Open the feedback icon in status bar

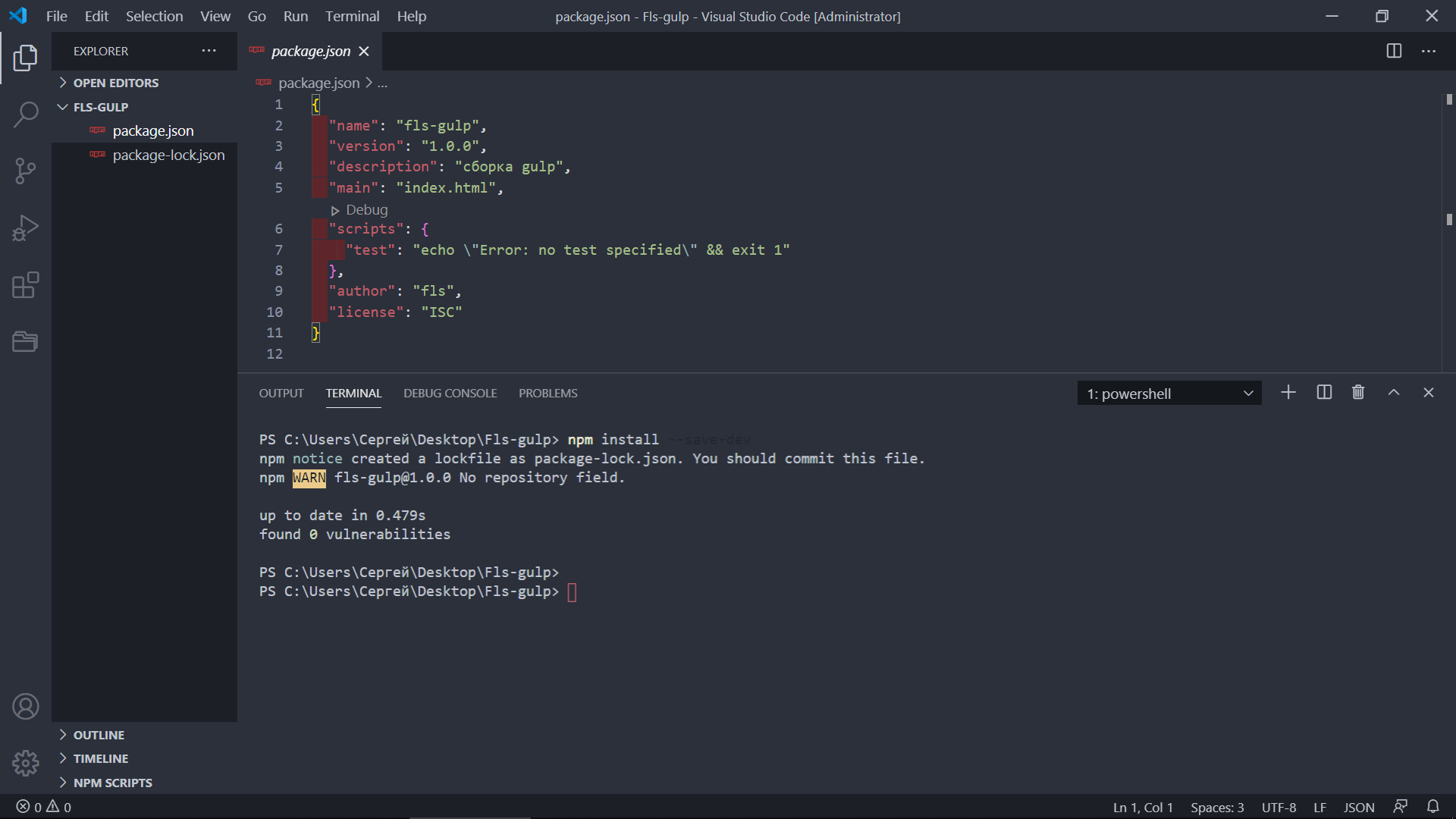tap(1400, 807)
